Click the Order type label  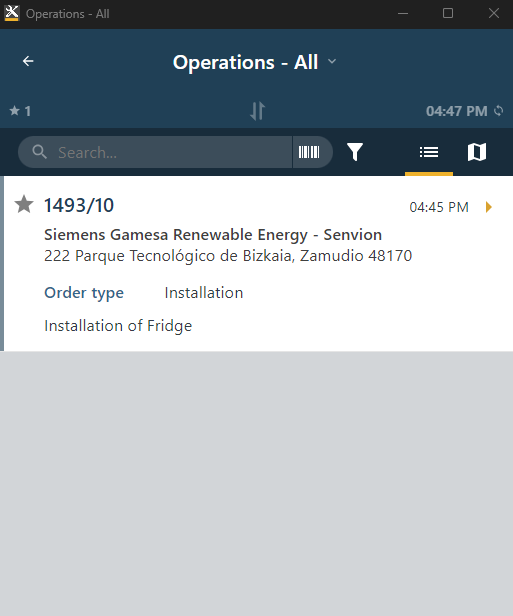point(84,293)
